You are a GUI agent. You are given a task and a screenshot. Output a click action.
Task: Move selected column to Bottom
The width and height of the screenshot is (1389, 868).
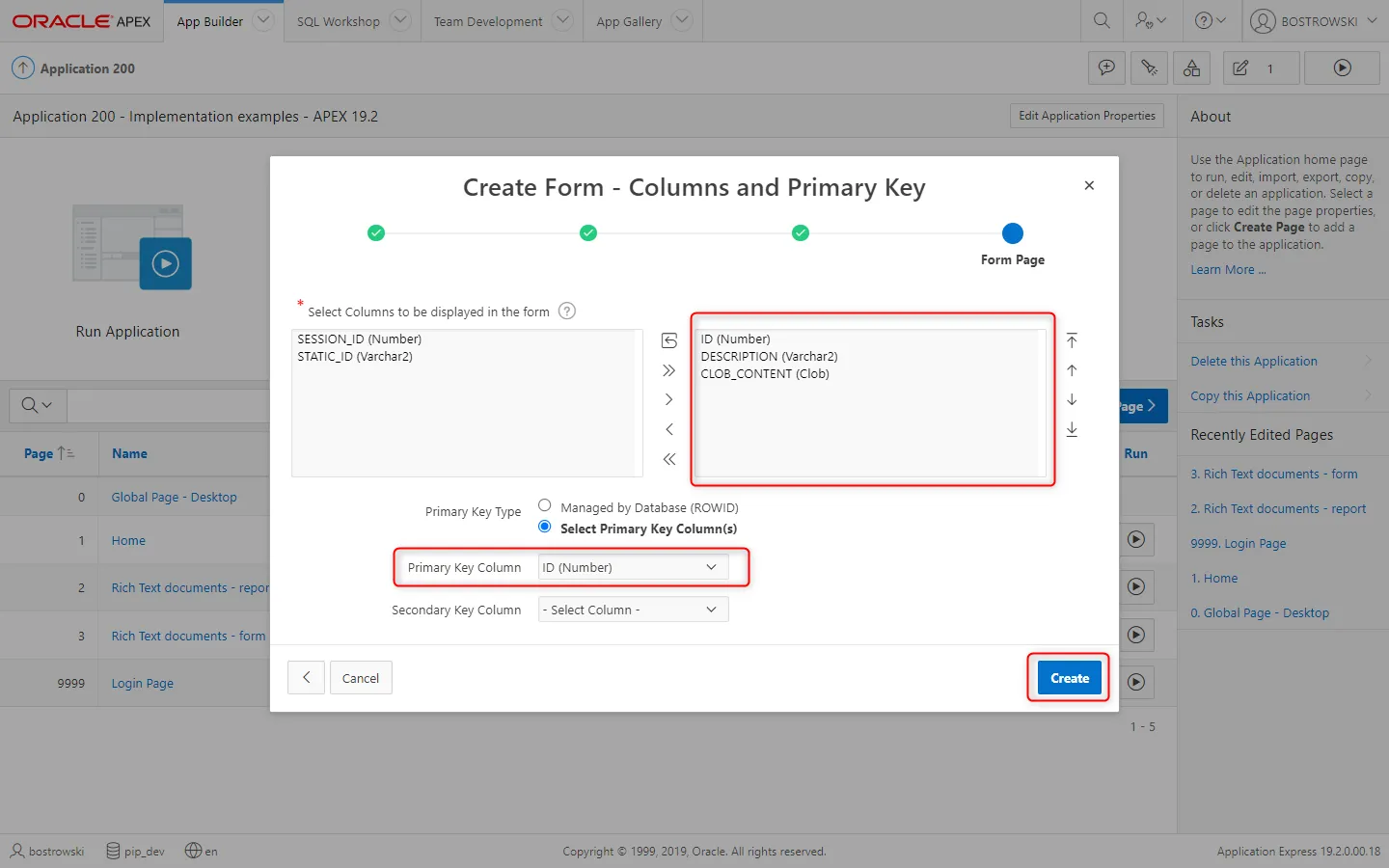point(1072,429)
